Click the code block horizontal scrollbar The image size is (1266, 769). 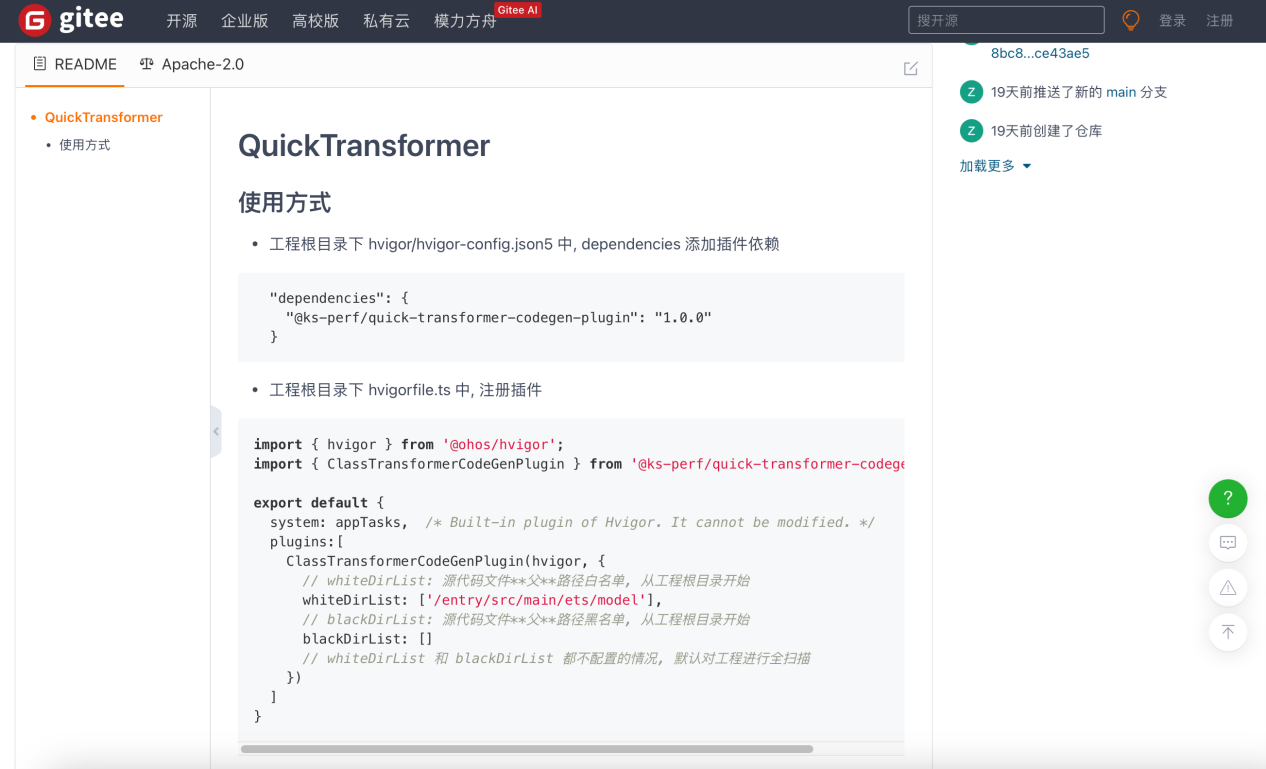pyautogui.click(x=527, y=749)
